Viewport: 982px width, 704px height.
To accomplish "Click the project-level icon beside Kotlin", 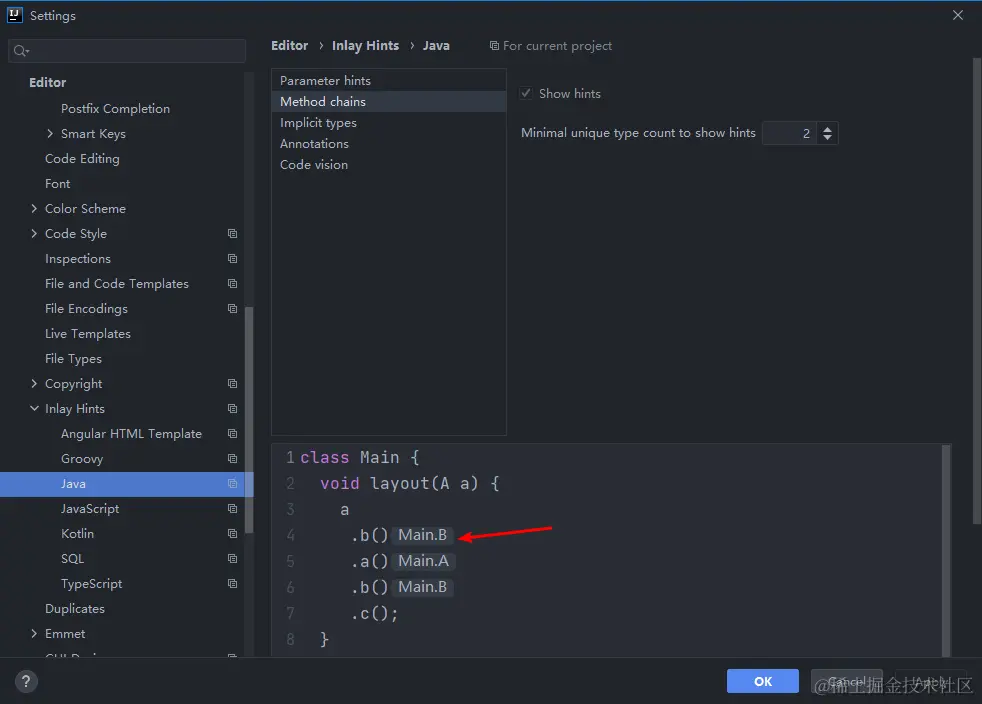I will point(232,534).
